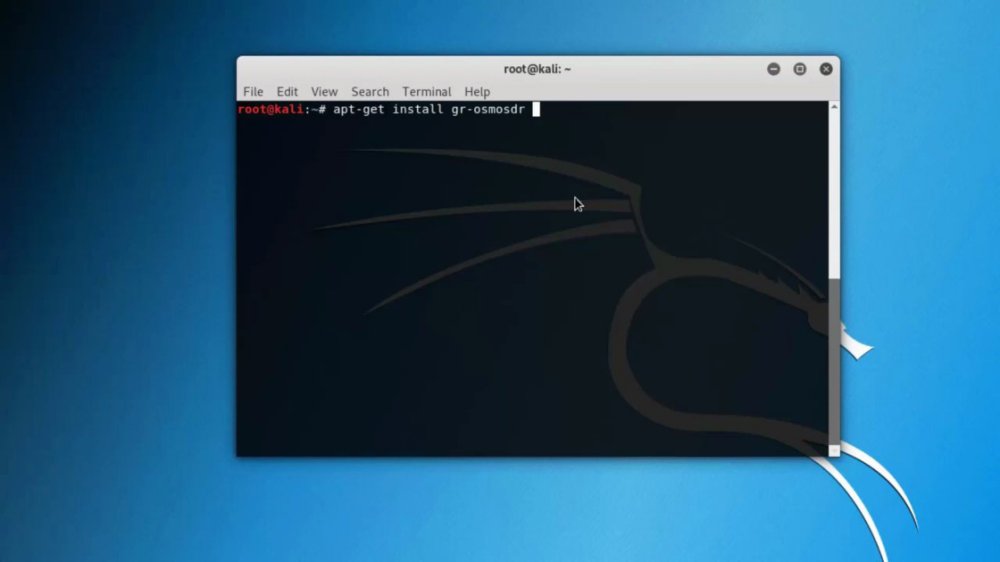Maximize the terminal window
The height and width of the screenshot is (562, 1000).
coord(800,69)
